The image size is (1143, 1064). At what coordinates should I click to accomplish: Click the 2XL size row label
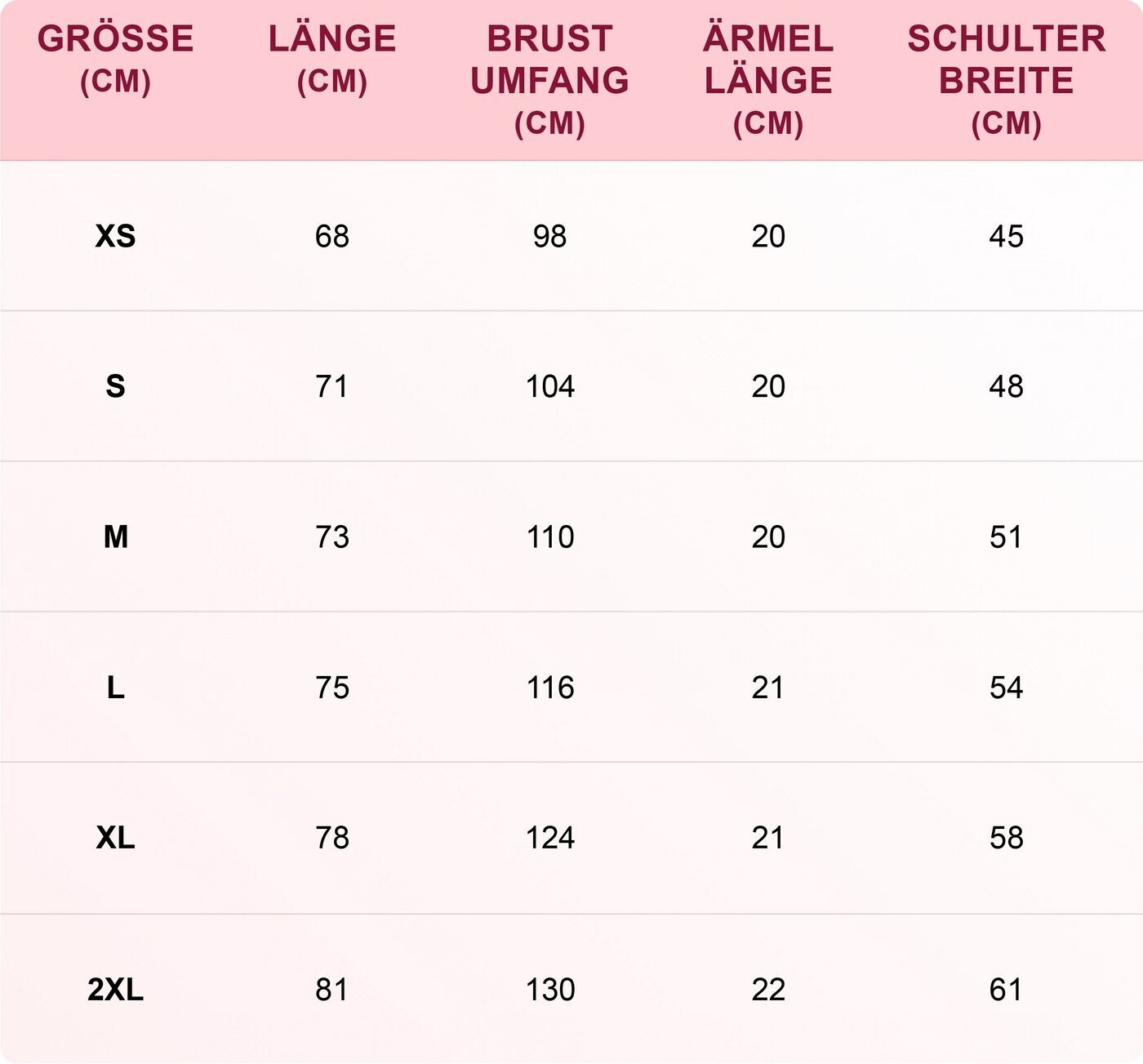[x=115, y=990]
